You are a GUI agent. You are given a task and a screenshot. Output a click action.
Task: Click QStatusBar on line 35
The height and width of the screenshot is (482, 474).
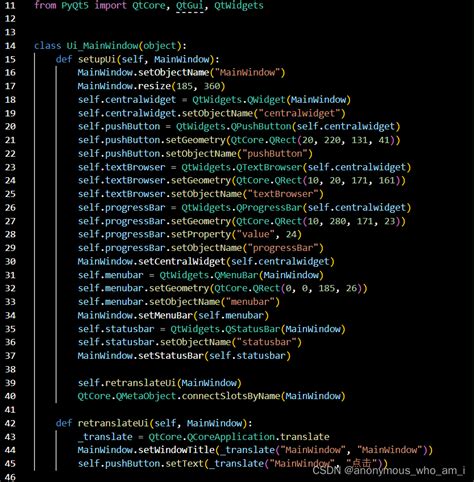(252, 329)
